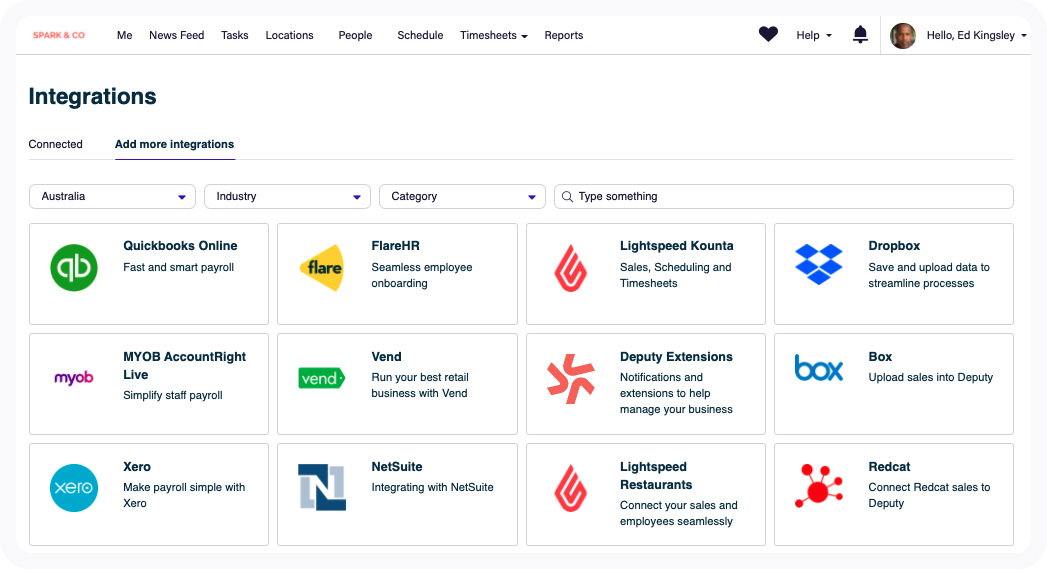Click 'Seamless employee onboarding' description
This screenshot has height=569, width=1047.
[421, 275]
